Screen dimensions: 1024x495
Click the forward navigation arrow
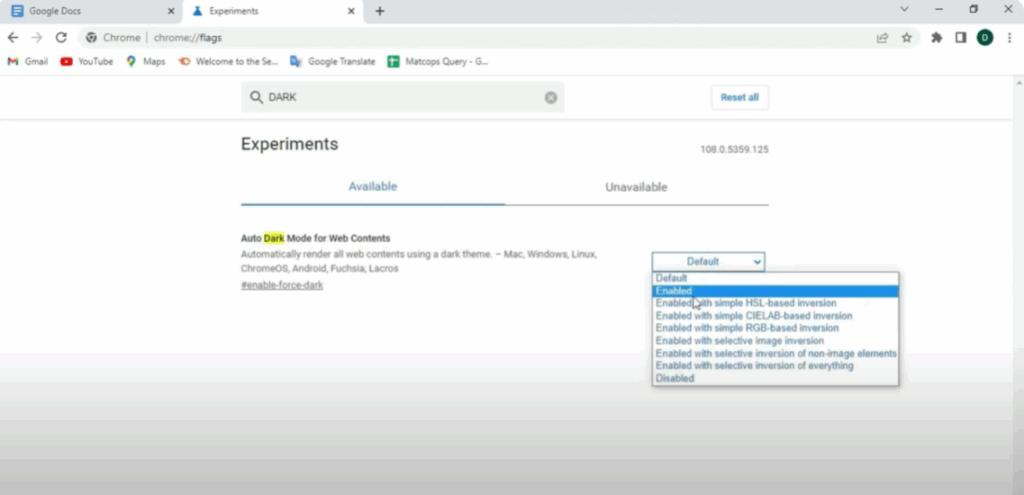37,38
